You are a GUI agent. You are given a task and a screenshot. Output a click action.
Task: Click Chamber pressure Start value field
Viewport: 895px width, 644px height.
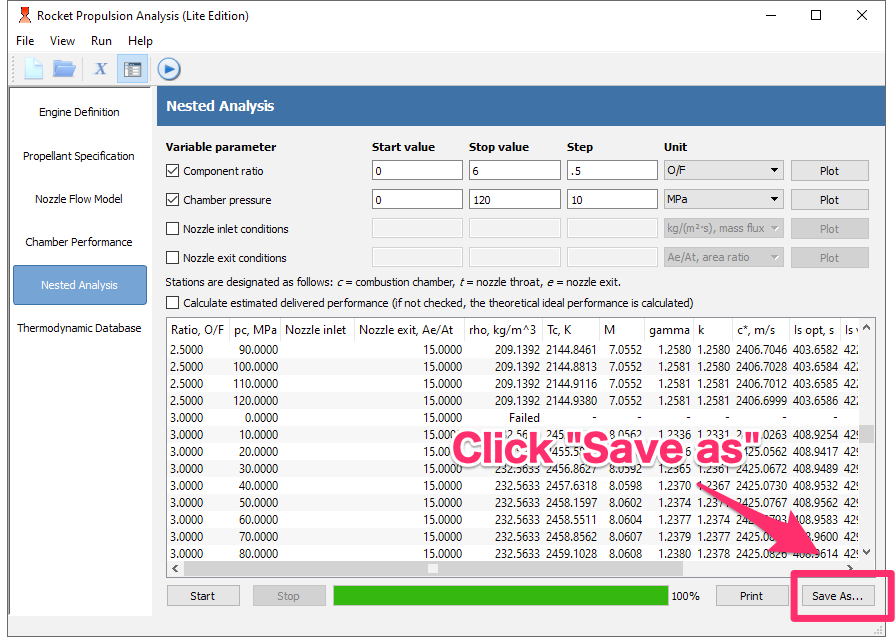click(417, 200)
